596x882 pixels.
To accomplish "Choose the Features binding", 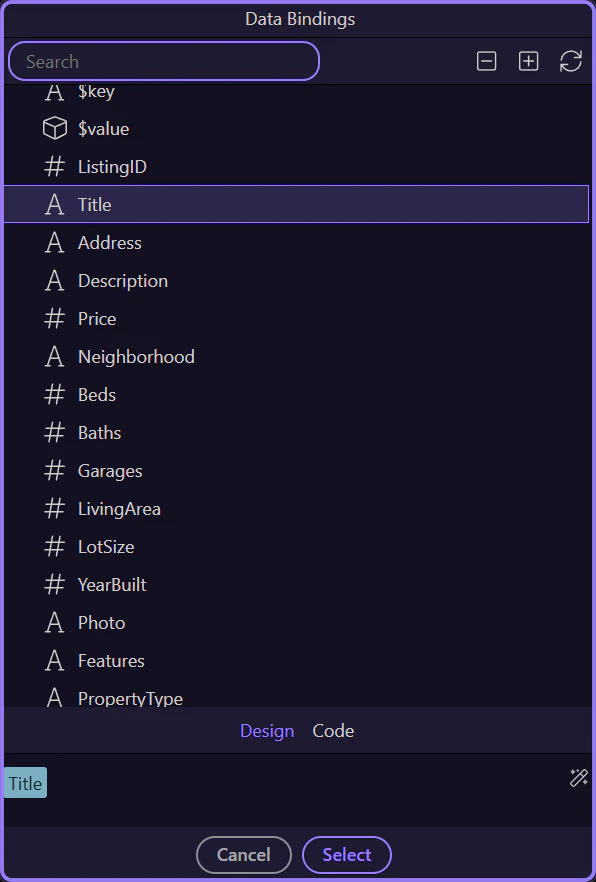I will (x=111, y=660).
